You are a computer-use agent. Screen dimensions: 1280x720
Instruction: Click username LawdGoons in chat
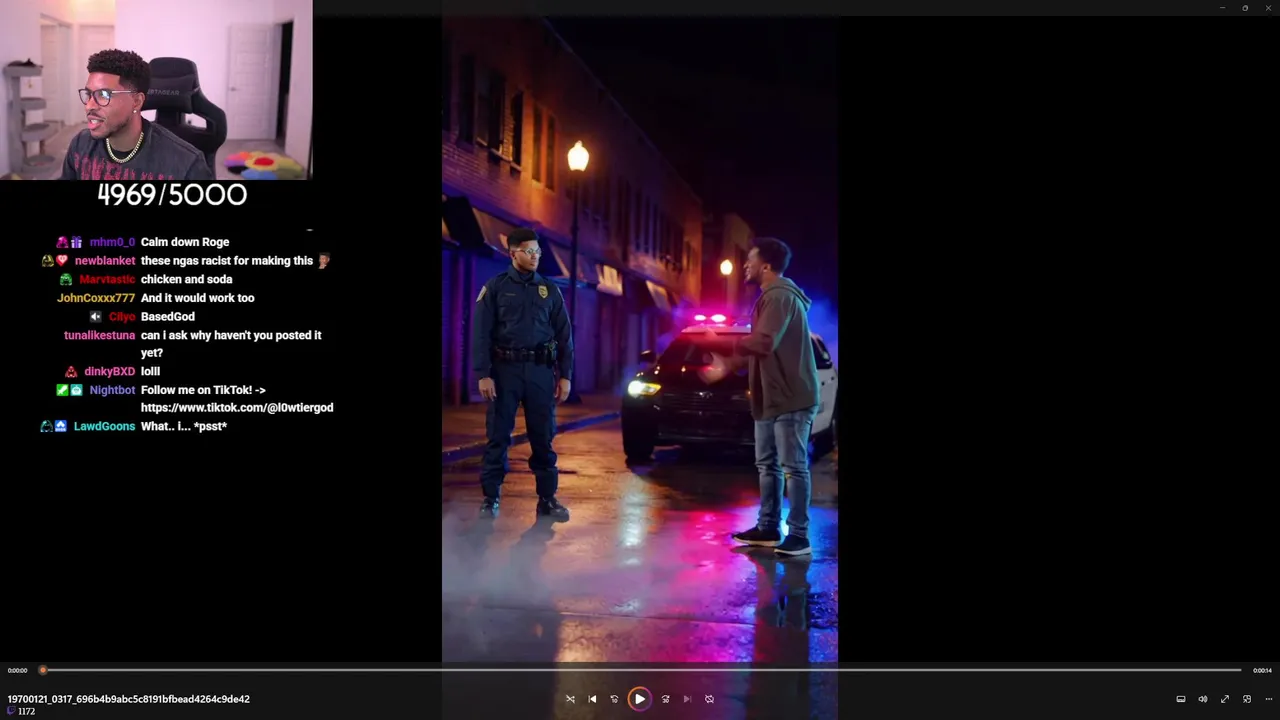(x=104, y=427)
